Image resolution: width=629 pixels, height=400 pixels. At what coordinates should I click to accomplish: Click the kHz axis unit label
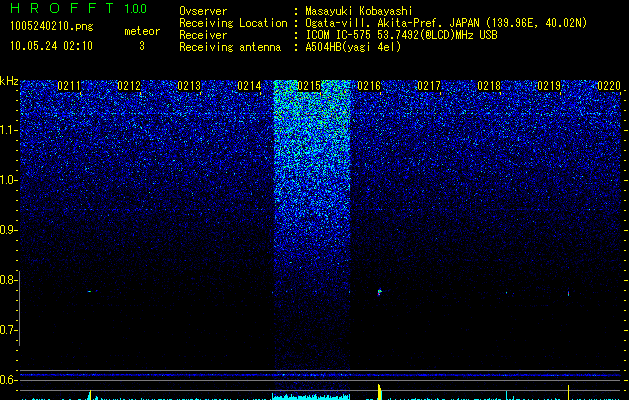pyautogui.click(x=9, y=81)
